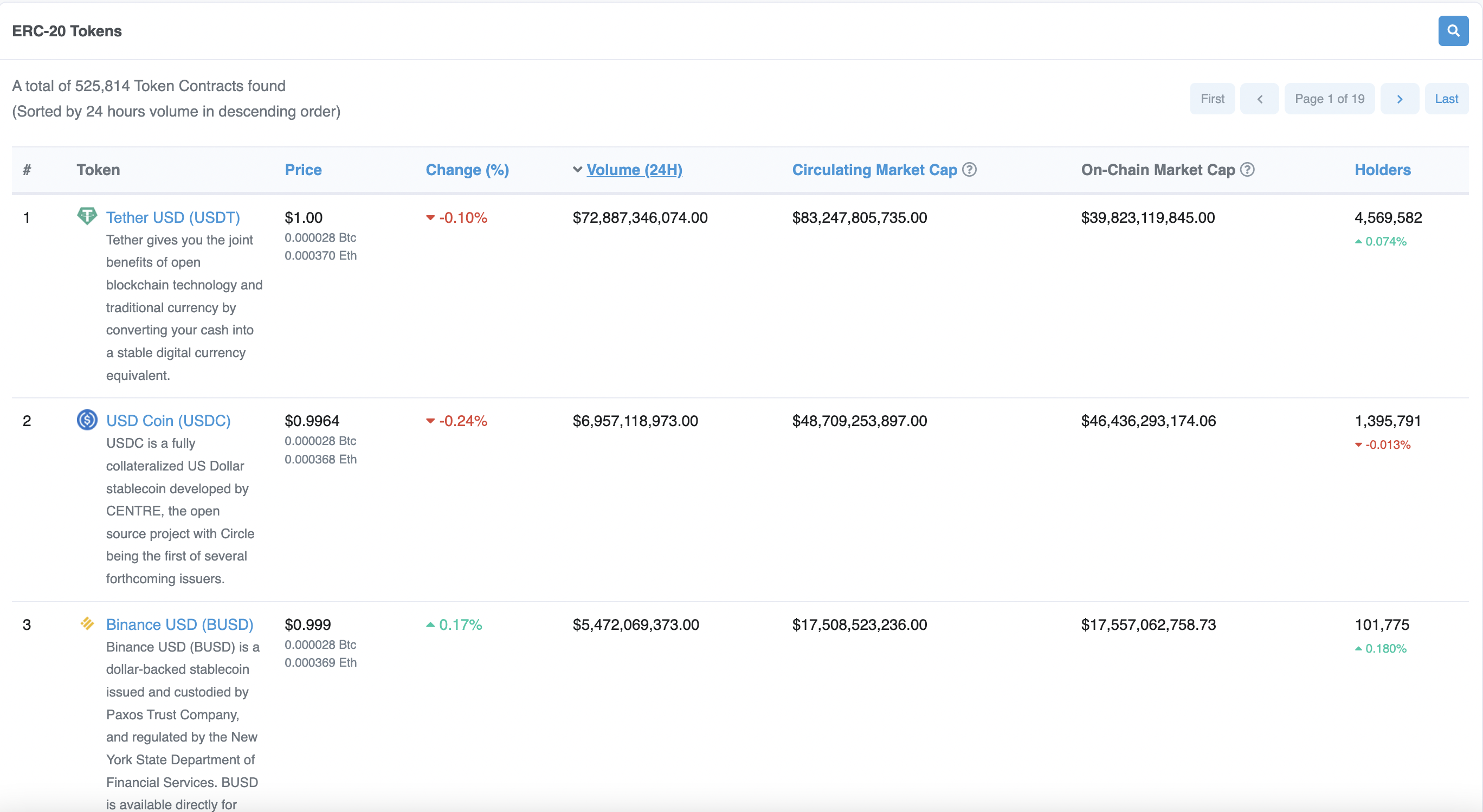Click the Page 1 of 19 indicator
Image resolution: width=1483 pixels, height=812 pixels.
1329,99
